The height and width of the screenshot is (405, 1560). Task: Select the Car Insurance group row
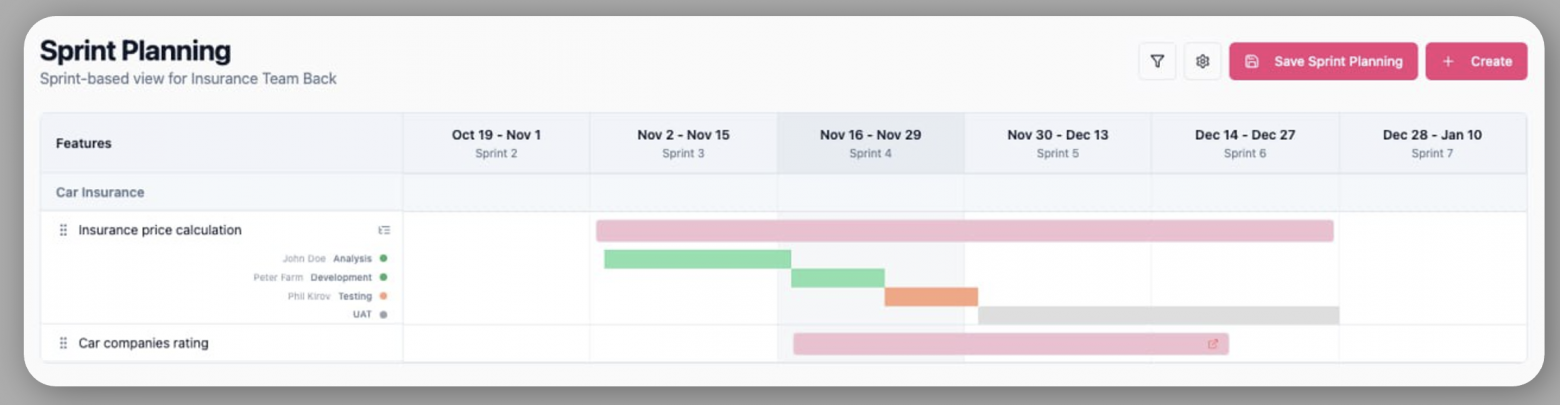point(100,192)
